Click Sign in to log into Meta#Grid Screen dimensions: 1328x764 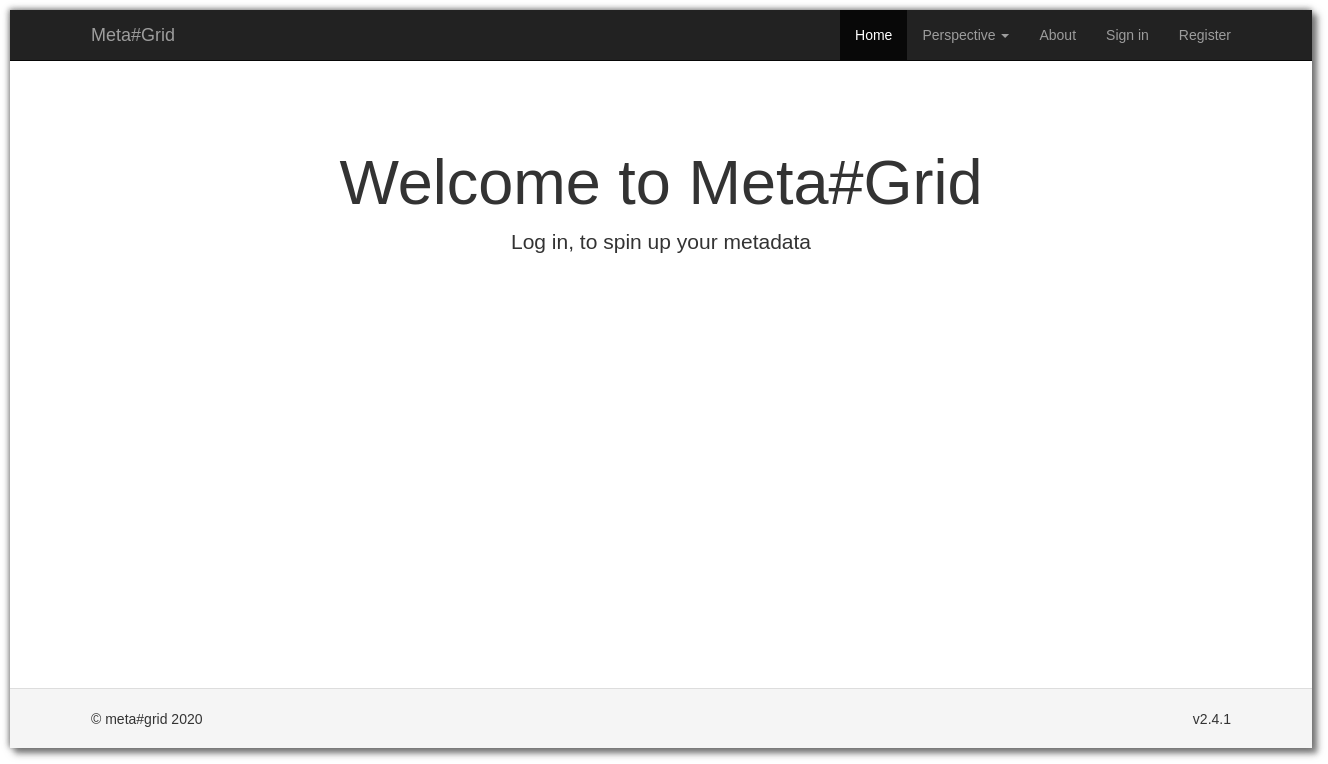pyautogui.click(x=1127, y=35)
